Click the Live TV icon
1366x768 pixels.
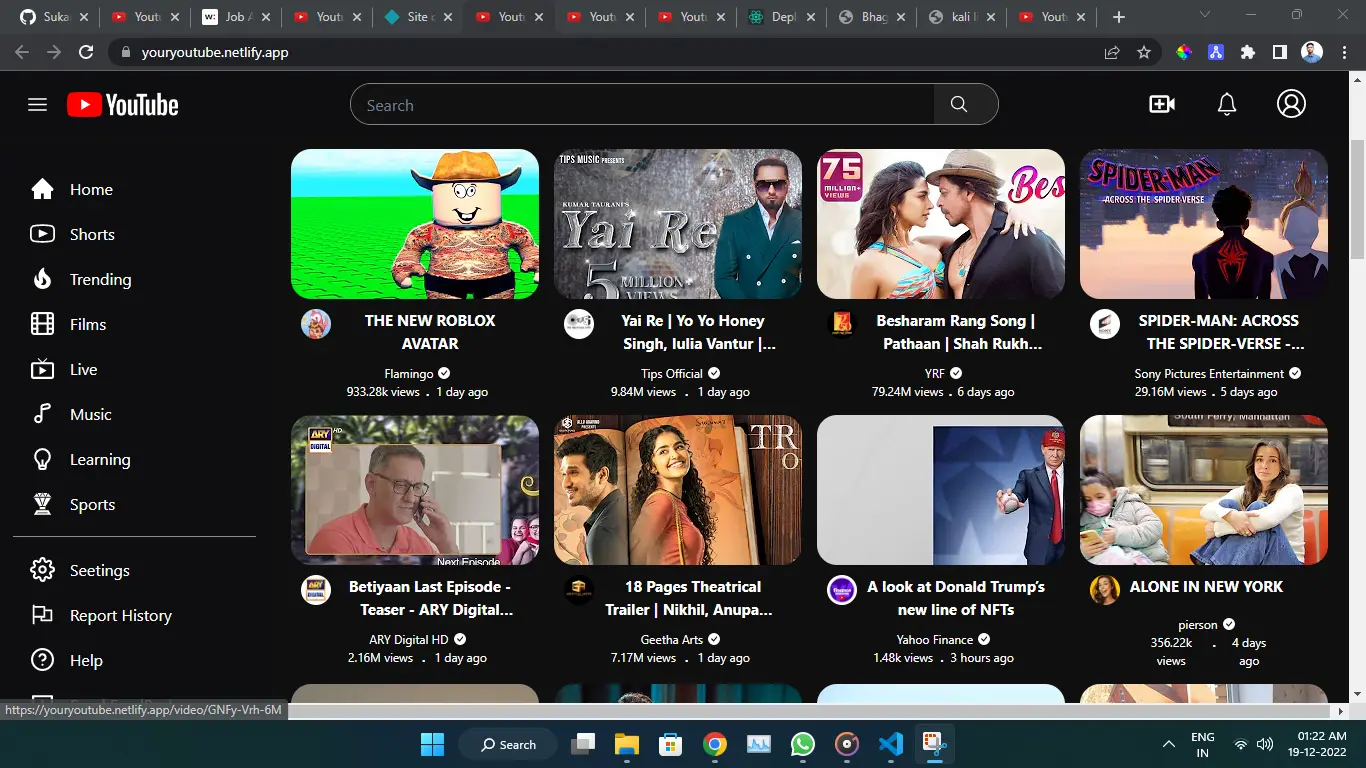coord(42,369)
